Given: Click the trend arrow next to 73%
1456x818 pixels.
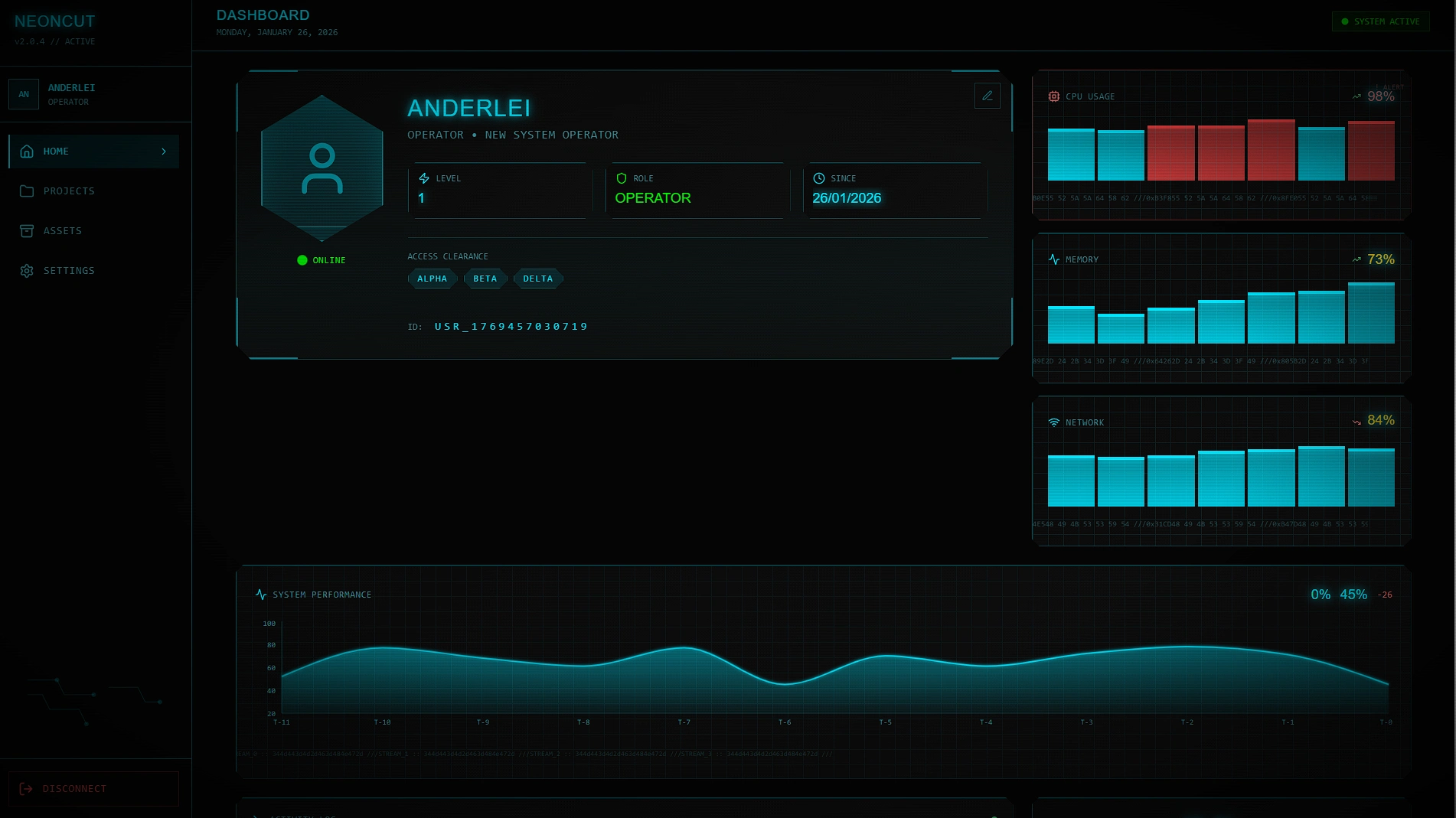Looking at the screenshot, I should click(x=1356, y=259).
